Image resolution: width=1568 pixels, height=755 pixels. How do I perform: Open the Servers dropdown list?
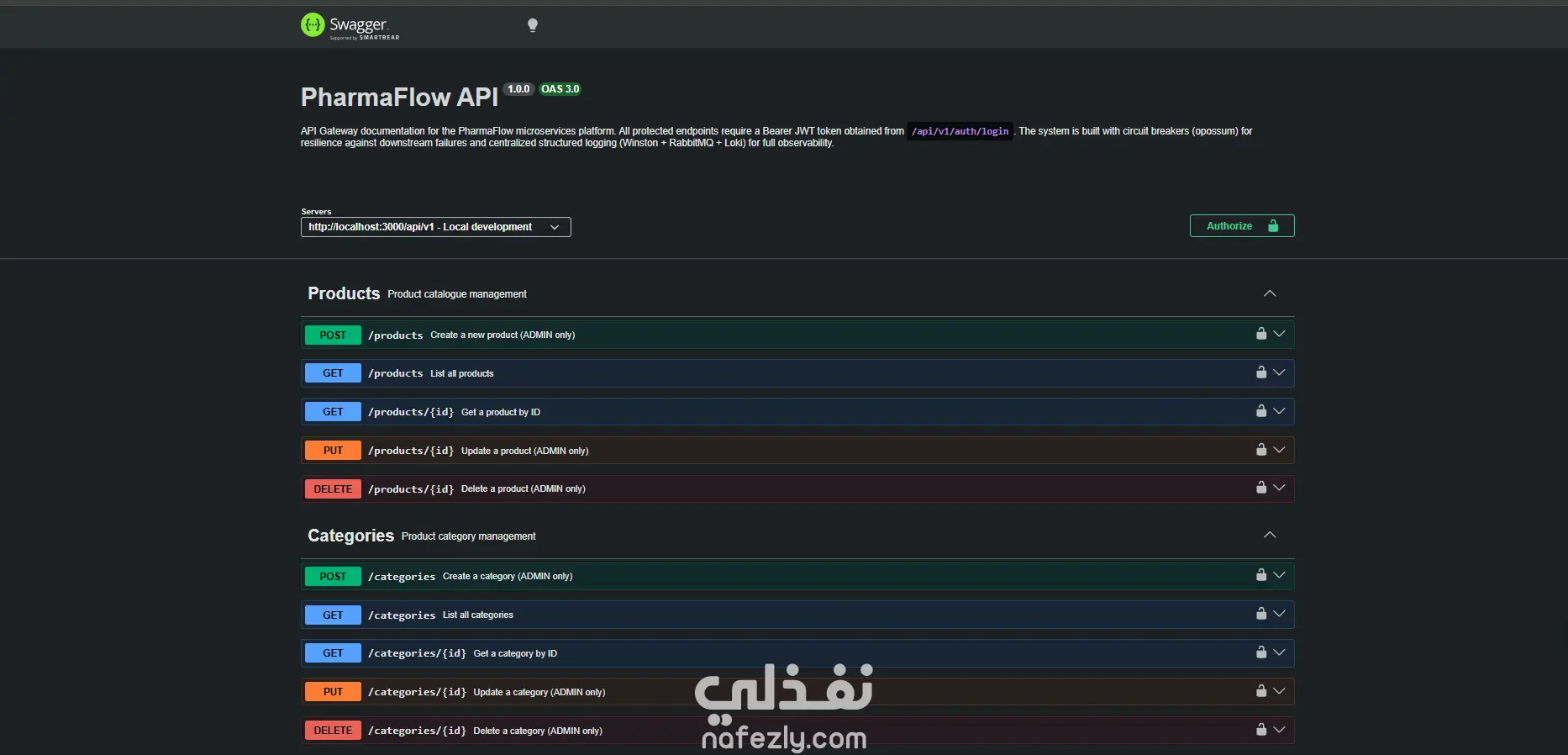coord(435,227)
